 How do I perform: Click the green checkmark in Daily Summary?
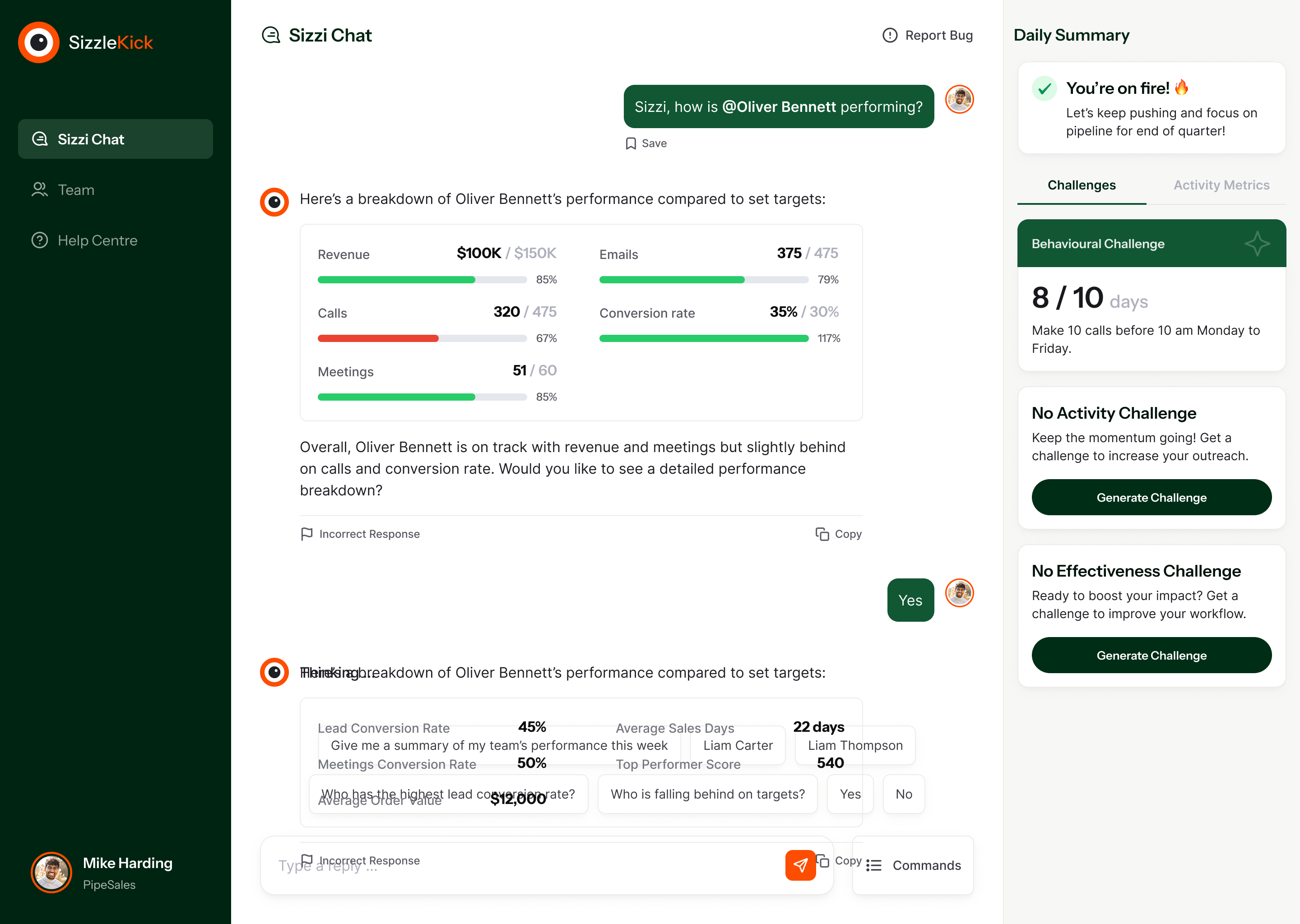click(1045, 88)
